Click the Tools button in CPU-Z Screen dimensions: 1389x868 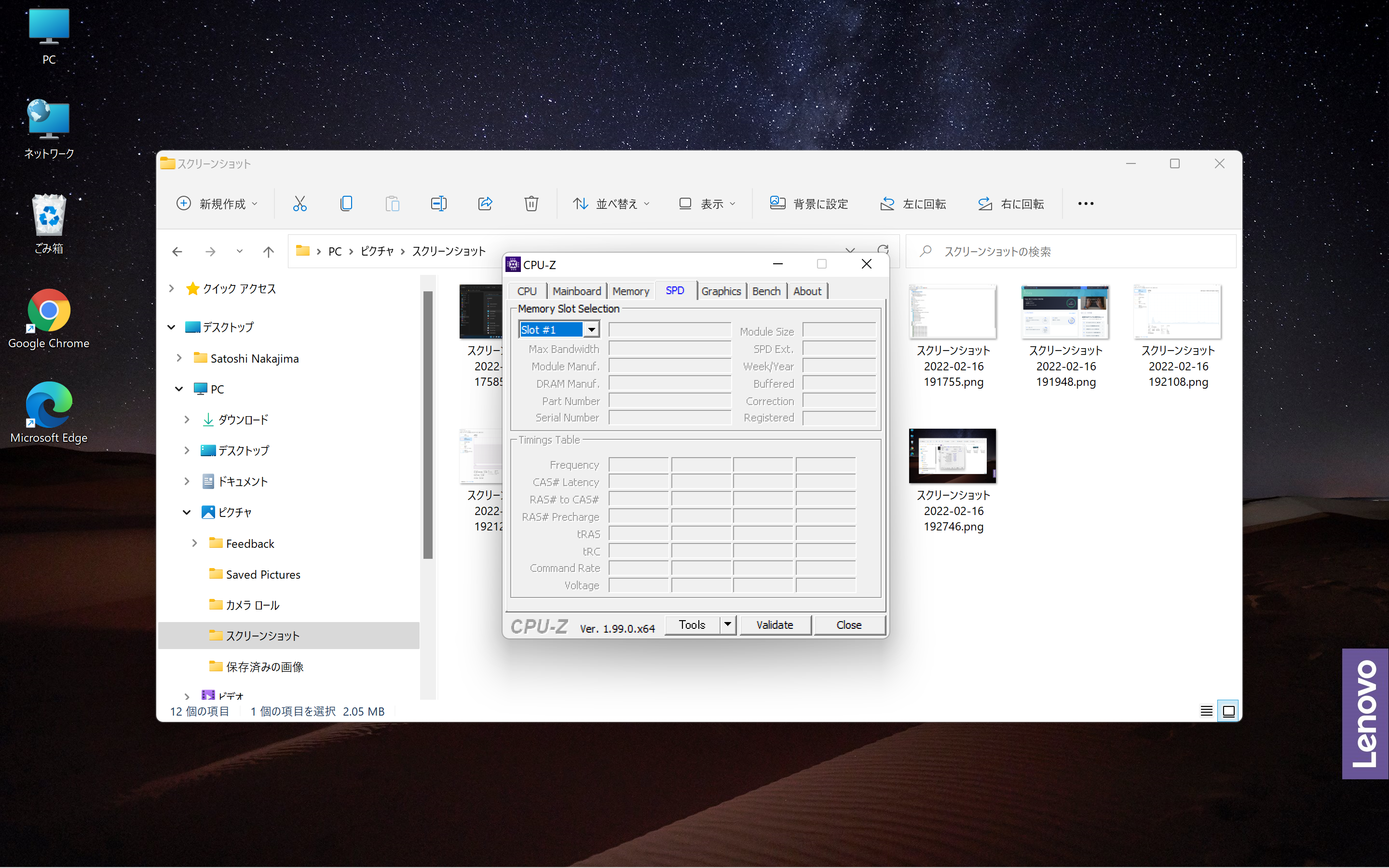click(x=692, y=624)
